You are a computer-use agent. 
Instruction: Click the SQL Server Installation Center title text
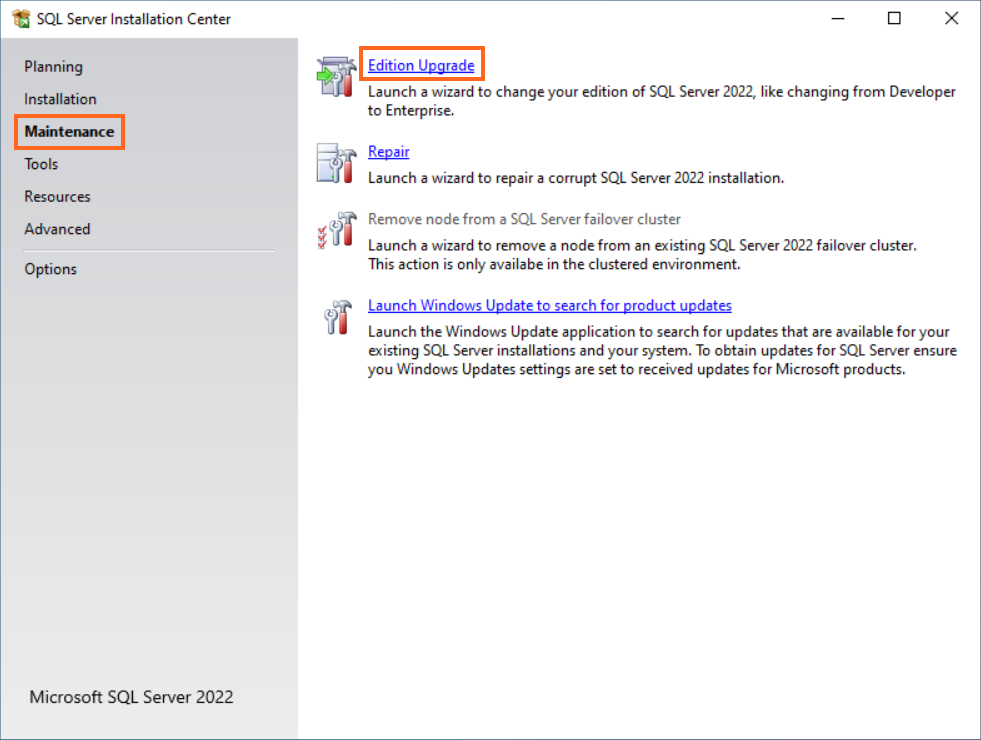[134, 19]
